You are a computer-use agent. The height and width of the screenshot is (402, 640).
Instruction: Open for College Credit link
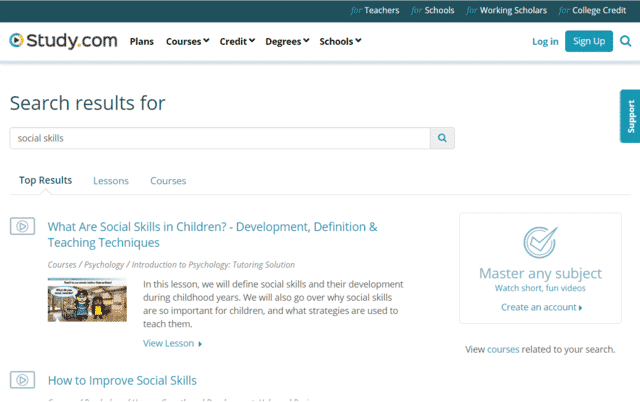click(592, 10)
